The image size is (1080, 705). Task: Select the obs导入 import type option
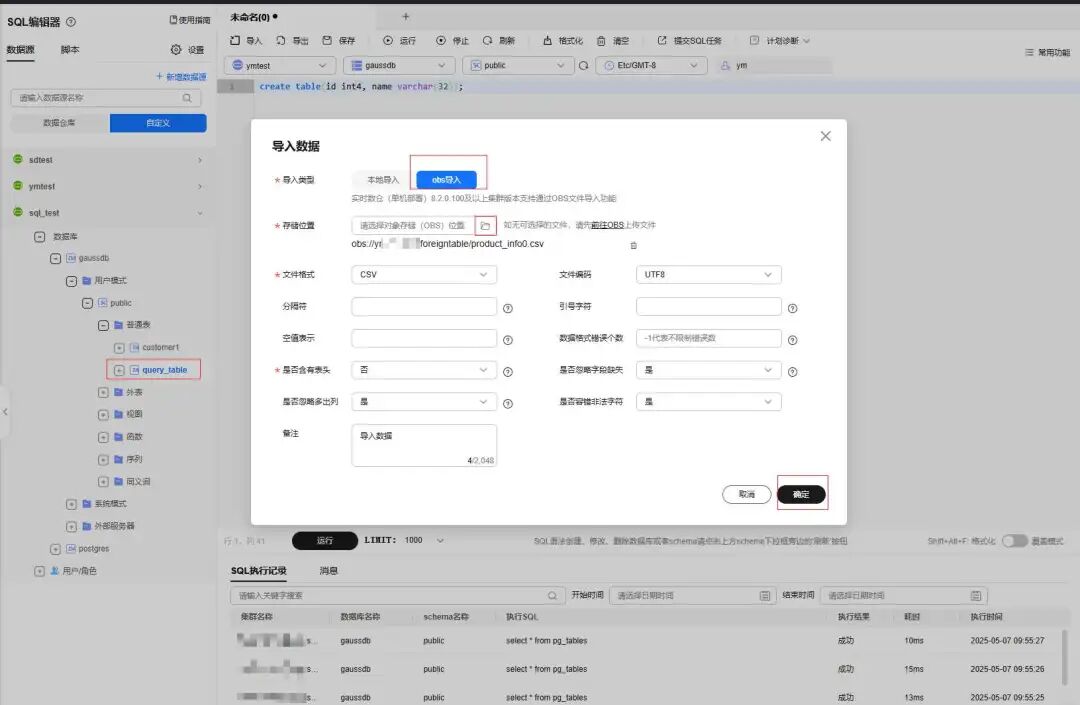tap(446, 180)
